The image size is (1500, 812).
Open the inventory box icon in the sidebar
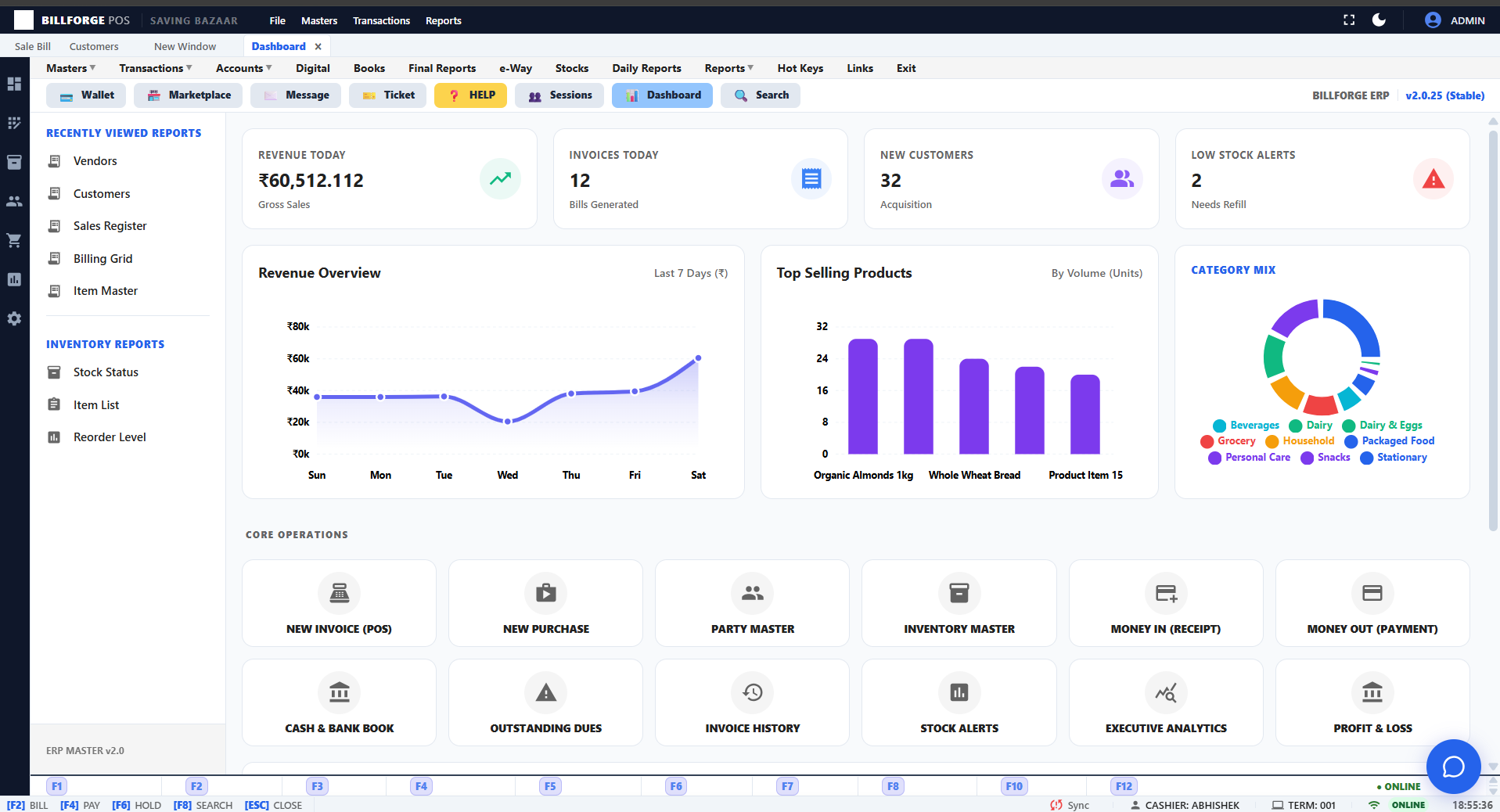(x=14, y=162)
